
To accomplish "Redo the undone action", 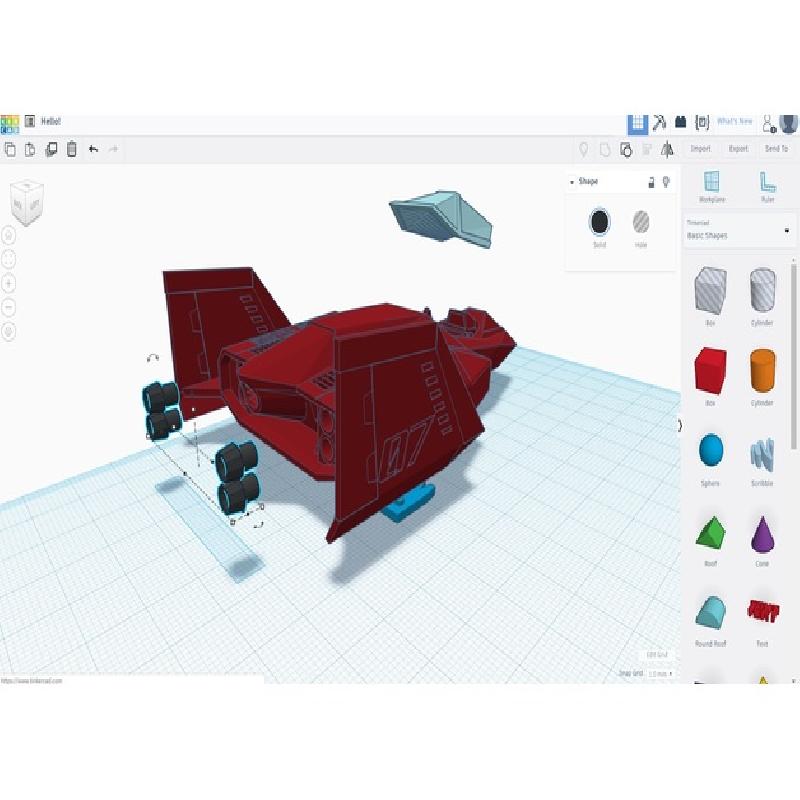I will [x=113, y=149].
